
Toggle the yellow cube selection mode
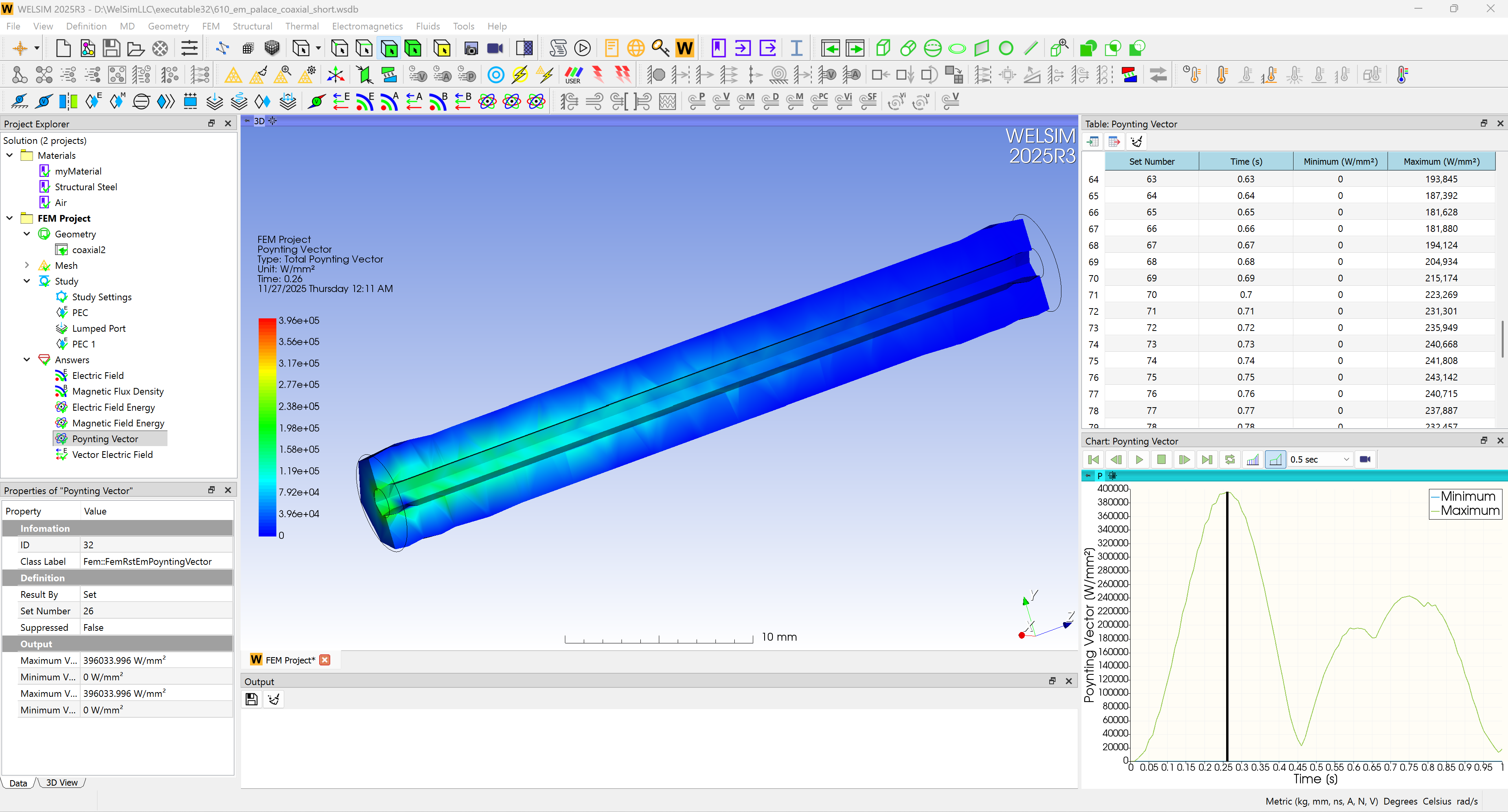442,48
